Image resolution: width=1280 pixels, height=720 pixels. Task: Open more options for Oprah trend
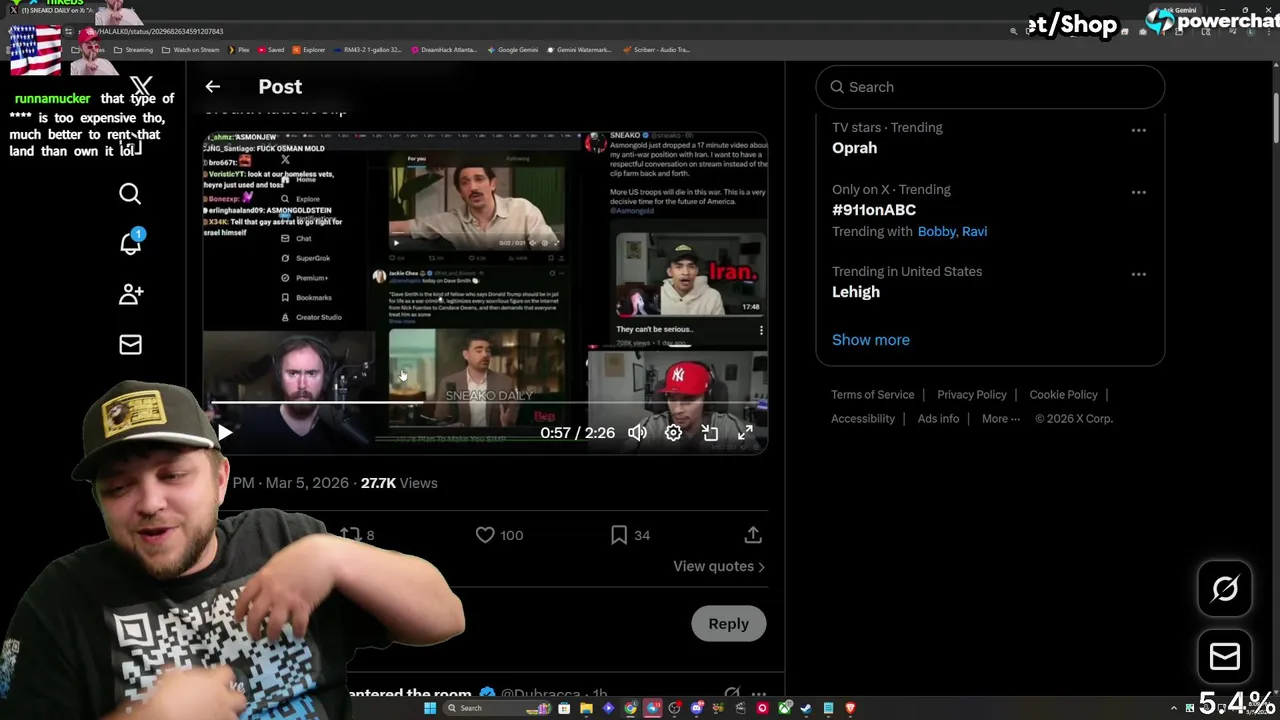1138,130
